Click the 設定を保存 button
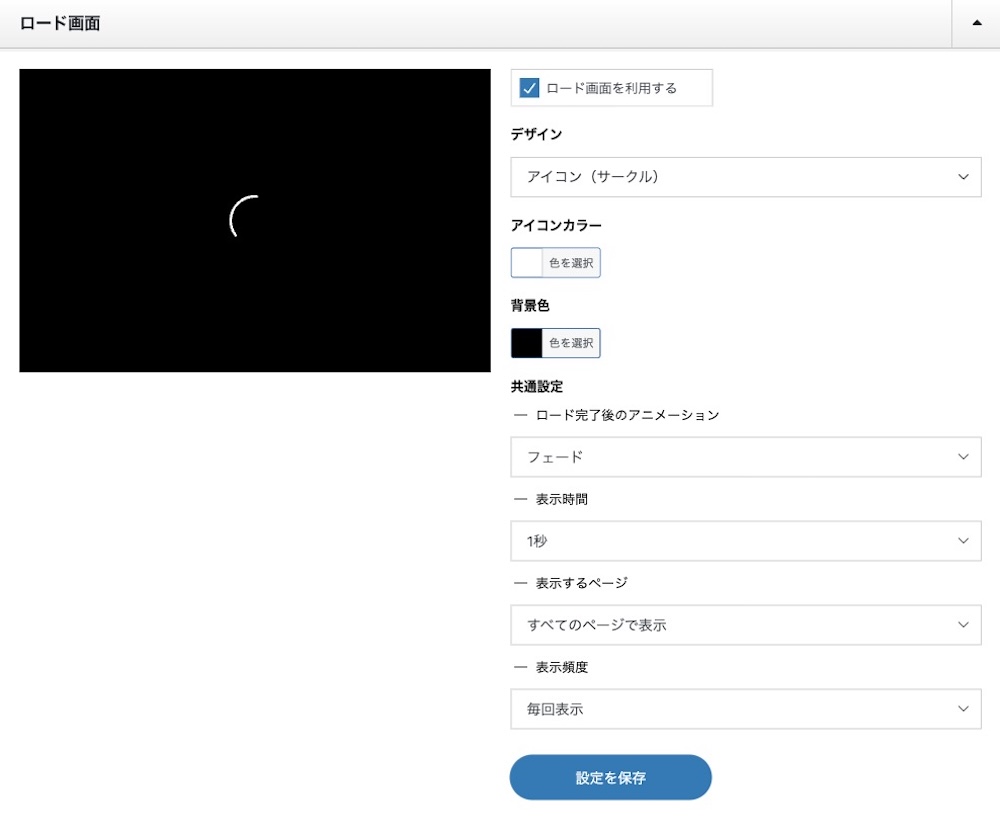 tap(610, 777)
